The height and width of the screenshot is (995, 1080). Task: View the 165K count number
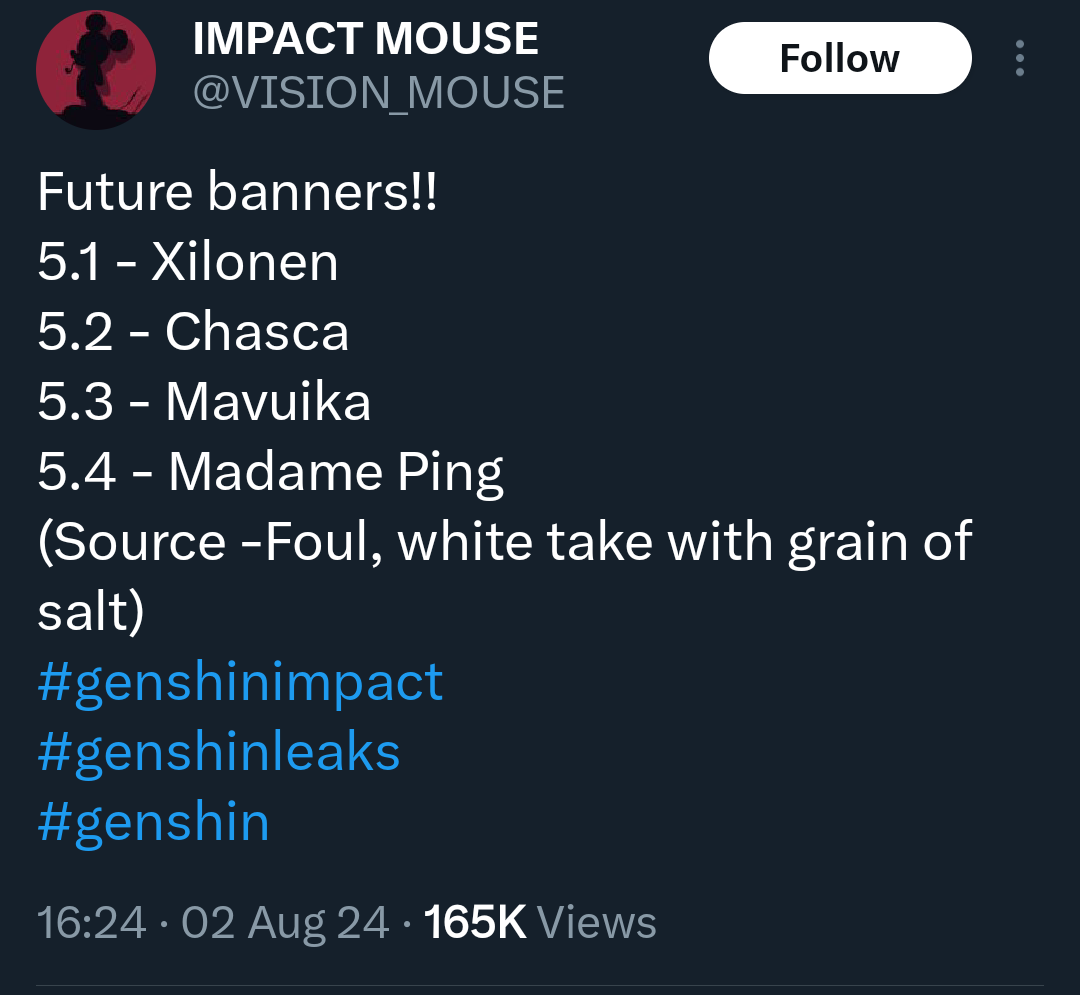[x=475, y=922]
